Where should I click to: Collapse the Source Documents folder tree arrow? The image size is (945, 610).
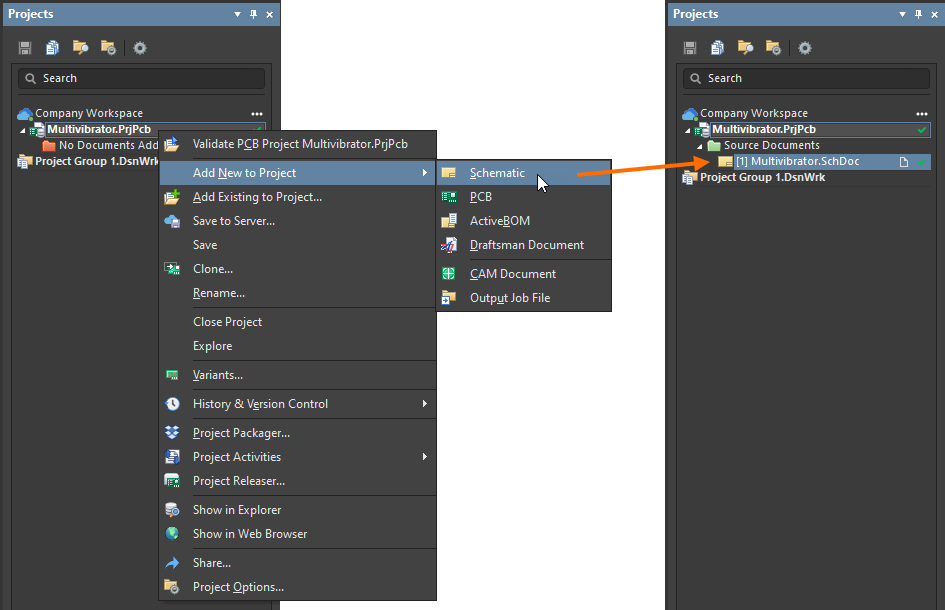[700, 146]
